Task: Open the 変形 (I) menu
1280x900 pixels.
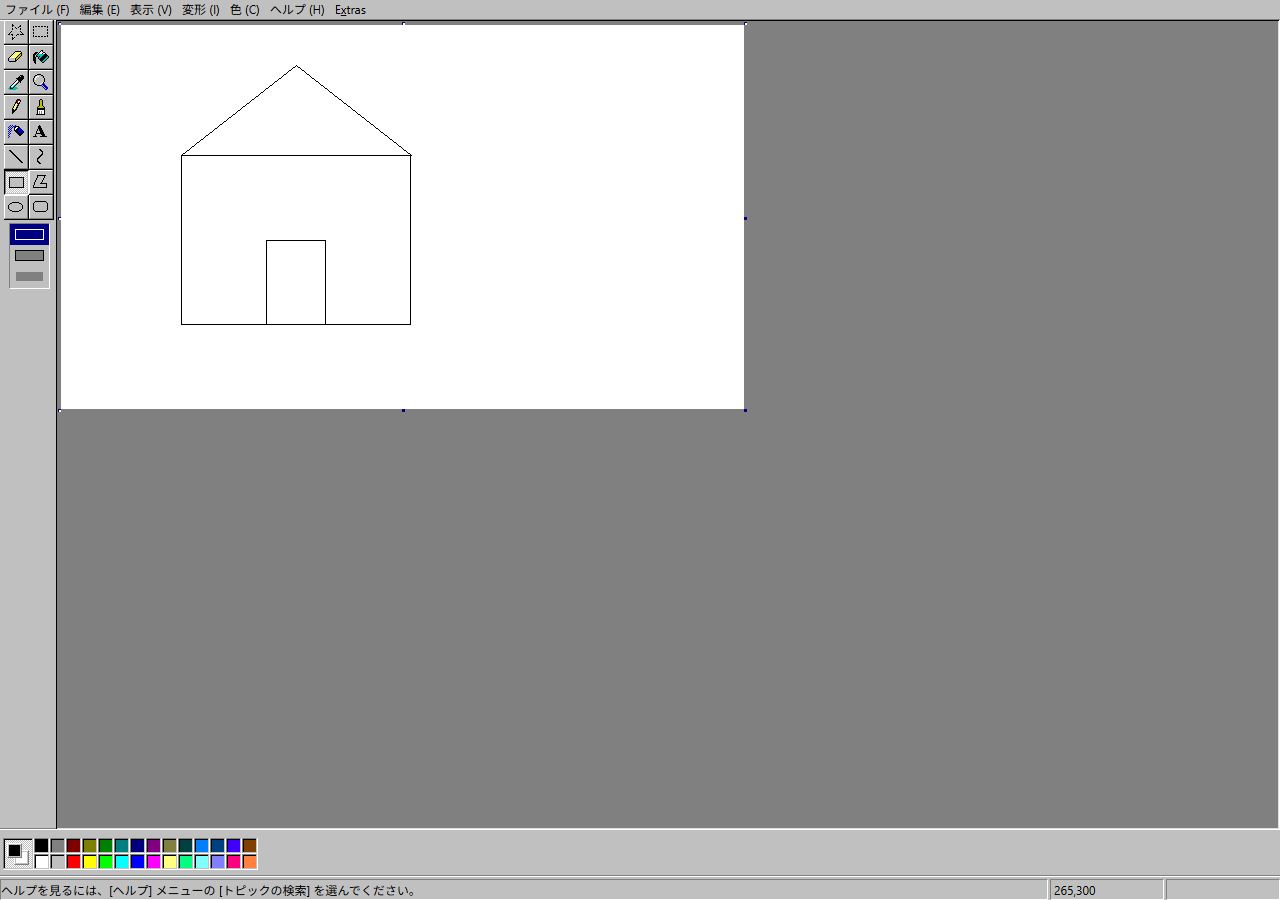Action: (200, 10)
